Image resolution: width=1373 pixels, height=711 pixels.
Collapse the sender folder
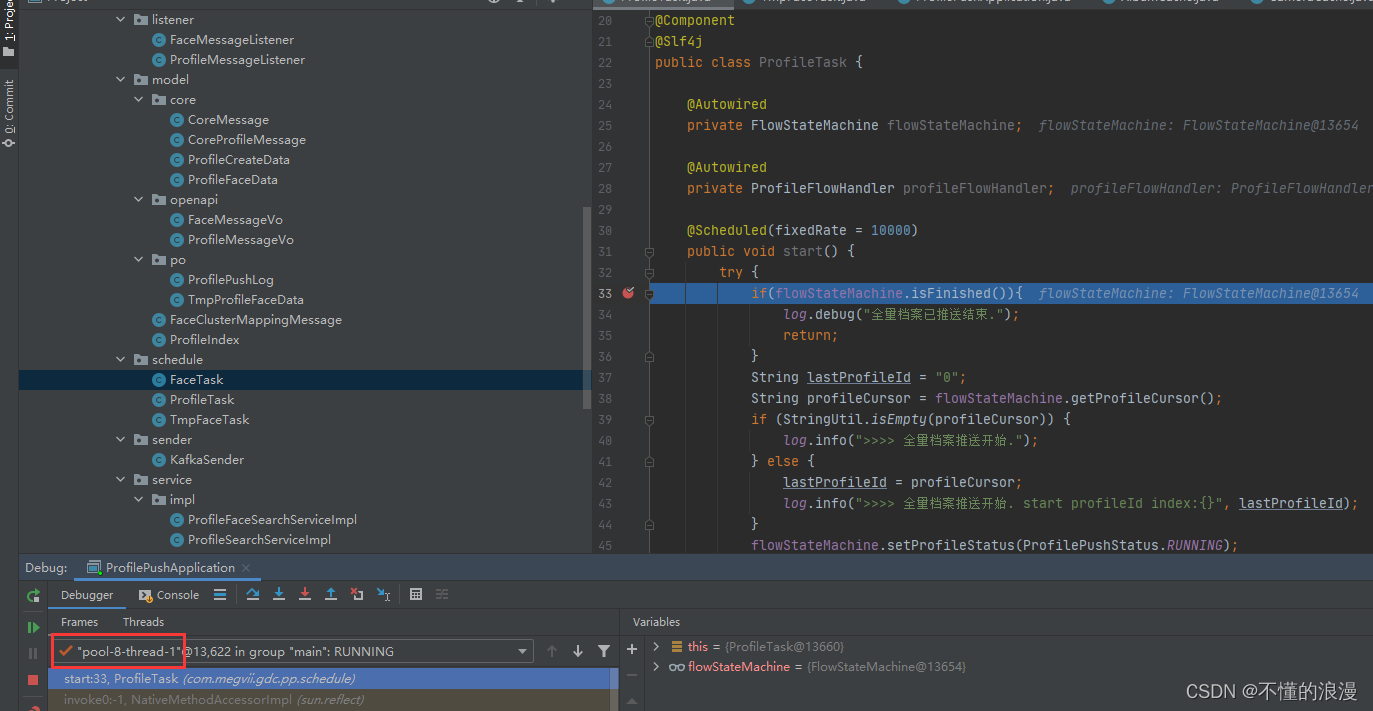[x=121, y=440]
